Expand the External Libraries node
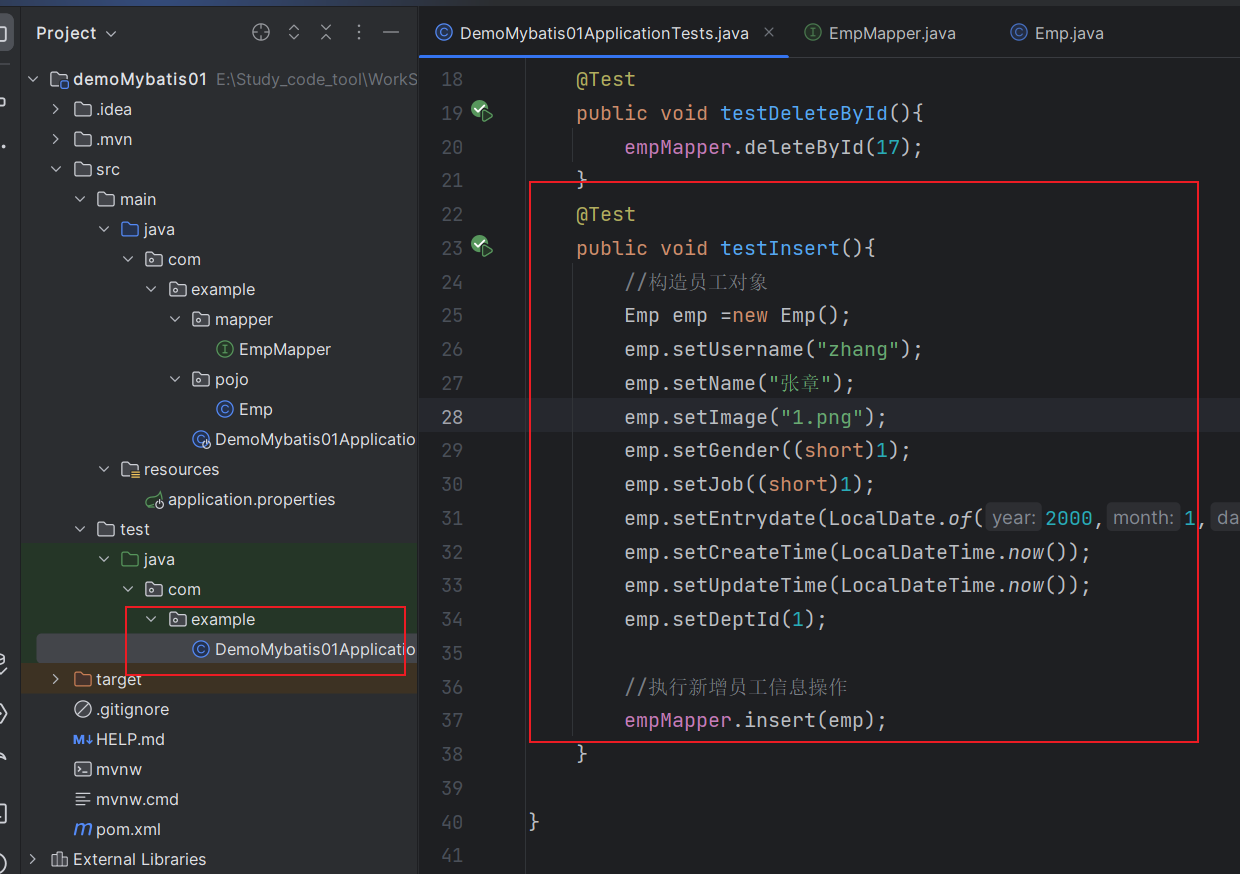 pyautogui.click(x=34, y=859)
